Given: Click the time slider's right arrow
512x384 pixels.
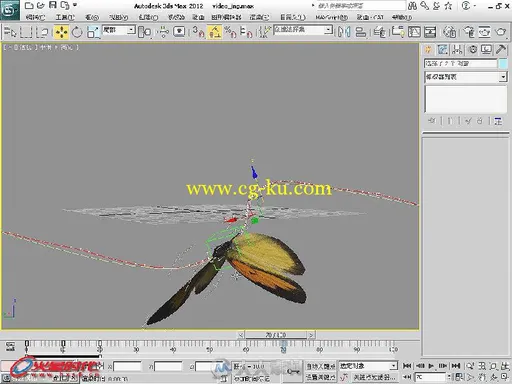Looking at the screenshot, I should [x=311, y=335].
